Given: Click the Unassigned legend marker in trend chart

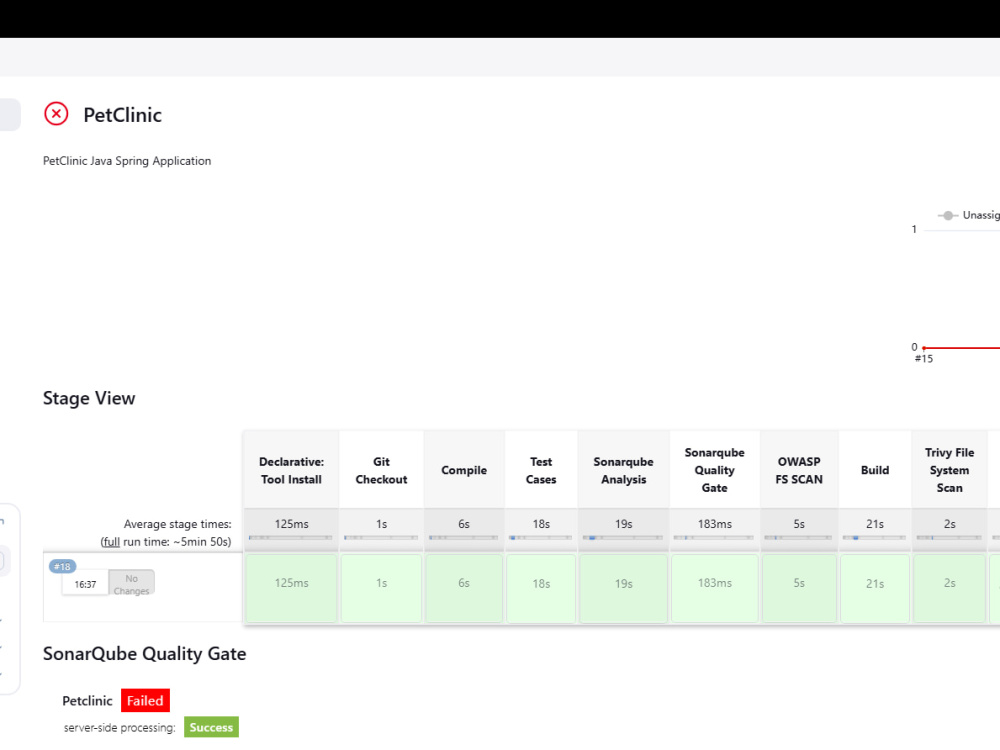Looking at the screenshot, I should click(948, 216).
